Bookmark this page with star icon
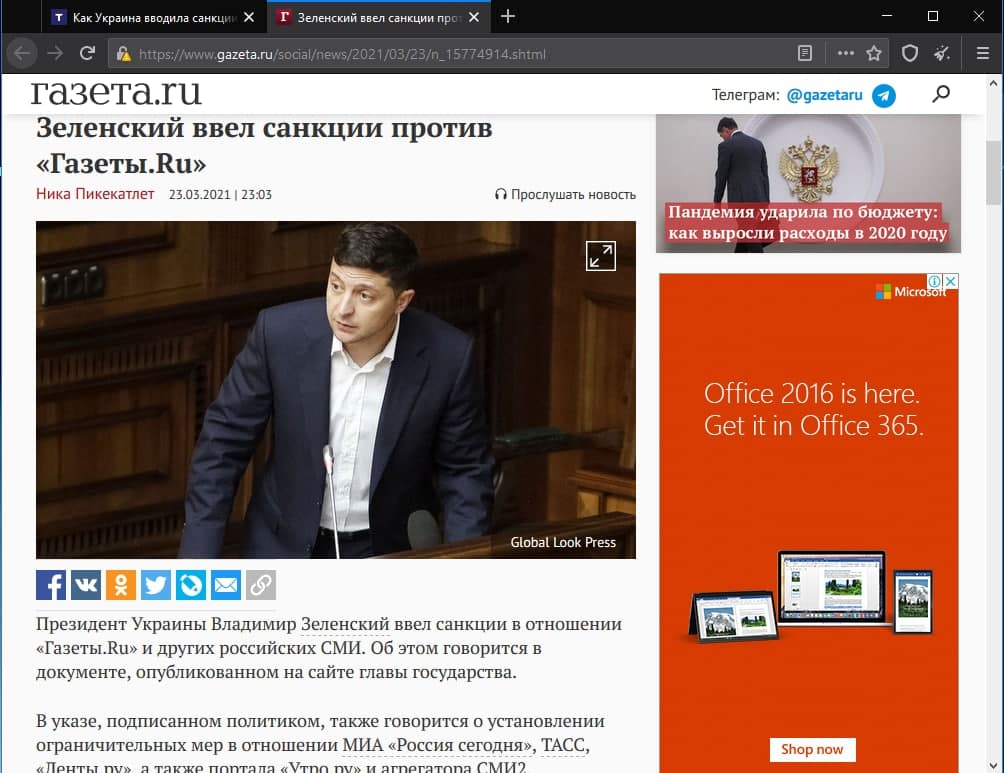 pos(874,54)
